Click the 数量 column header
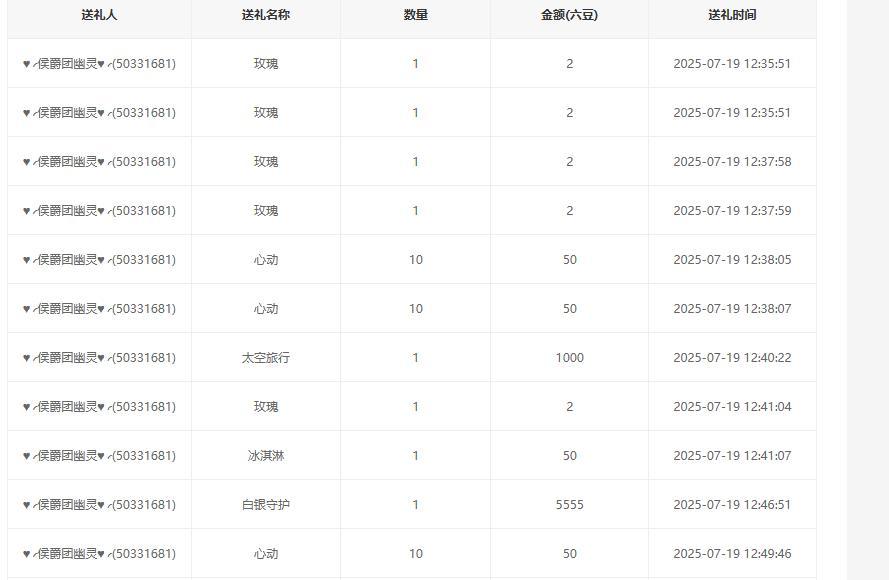The width and height of the screenshot is (889, 580). pos(416,15)
